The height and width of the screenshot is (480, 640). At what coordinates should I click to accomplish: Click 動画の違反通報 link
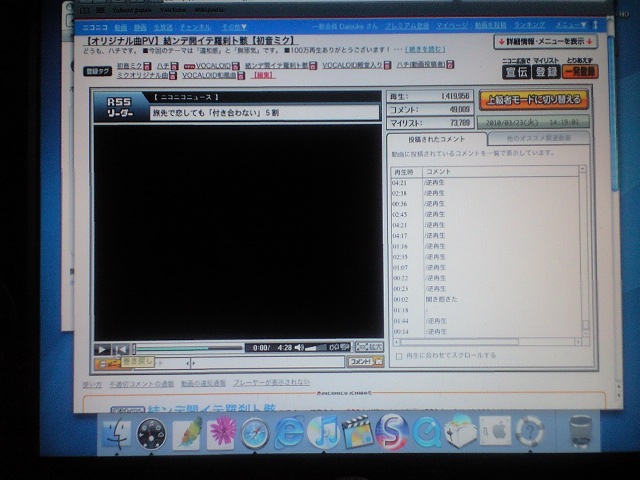pos(203,383)
